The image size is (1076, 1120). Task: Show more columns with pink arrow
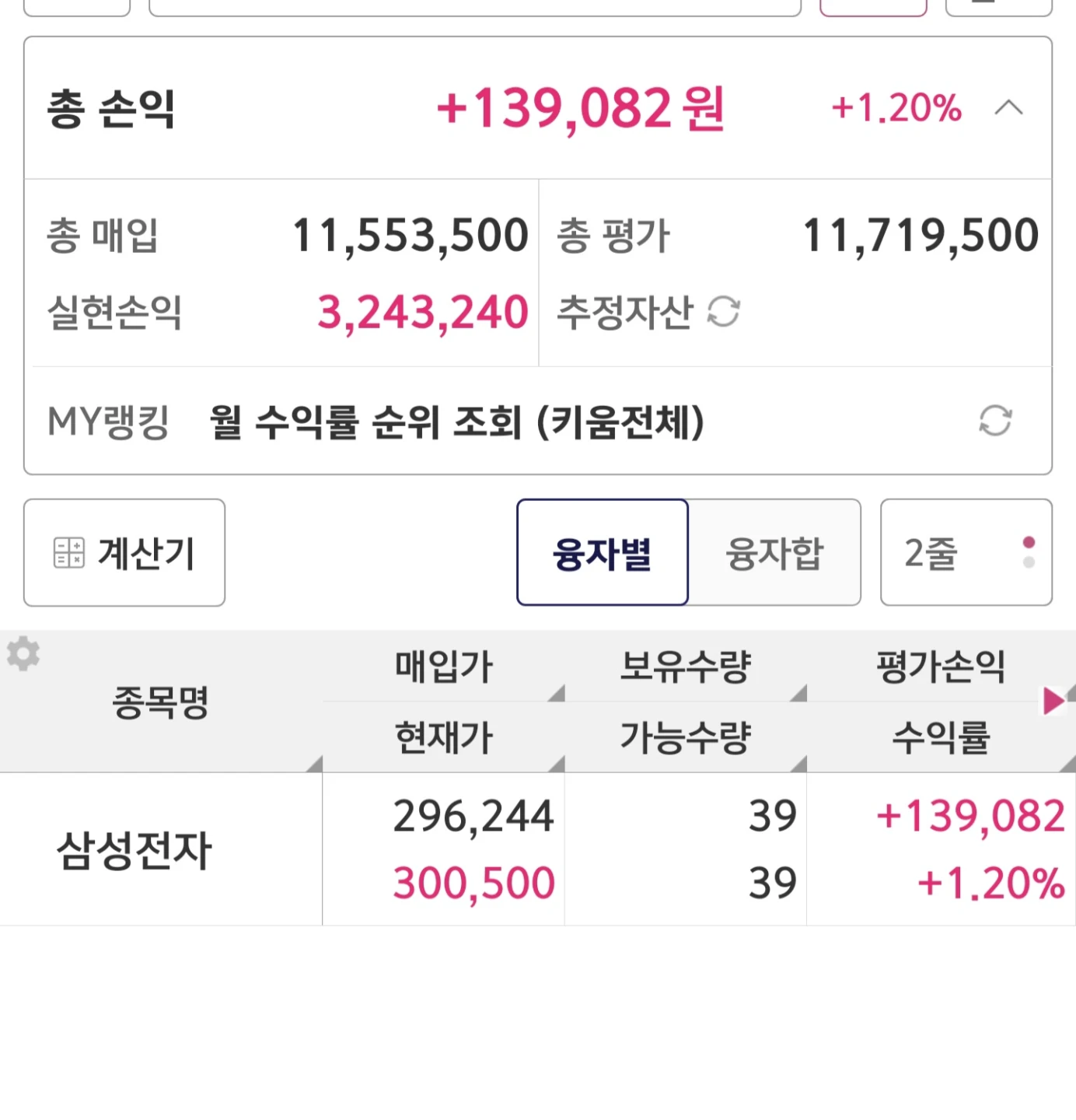(1053, 701)
